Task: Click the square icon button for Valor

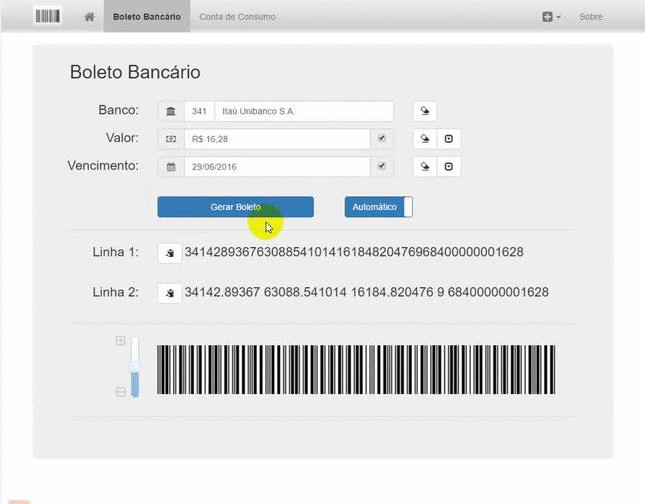Action: click(x=449, y=139)
